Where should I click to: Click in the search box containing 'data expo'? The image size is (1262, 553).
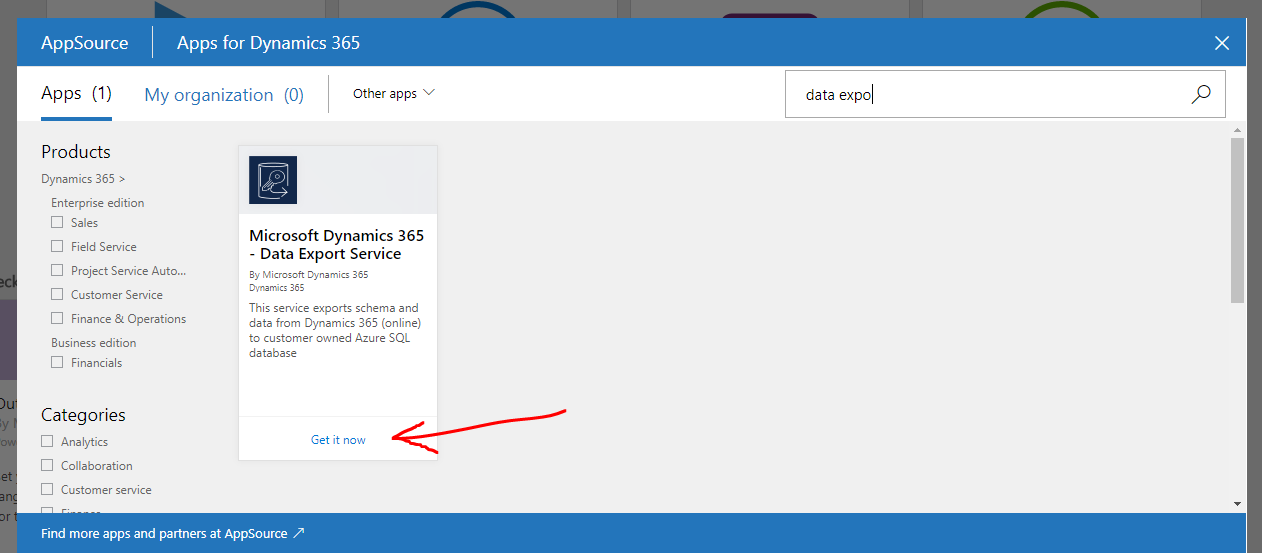[1005, 94]
